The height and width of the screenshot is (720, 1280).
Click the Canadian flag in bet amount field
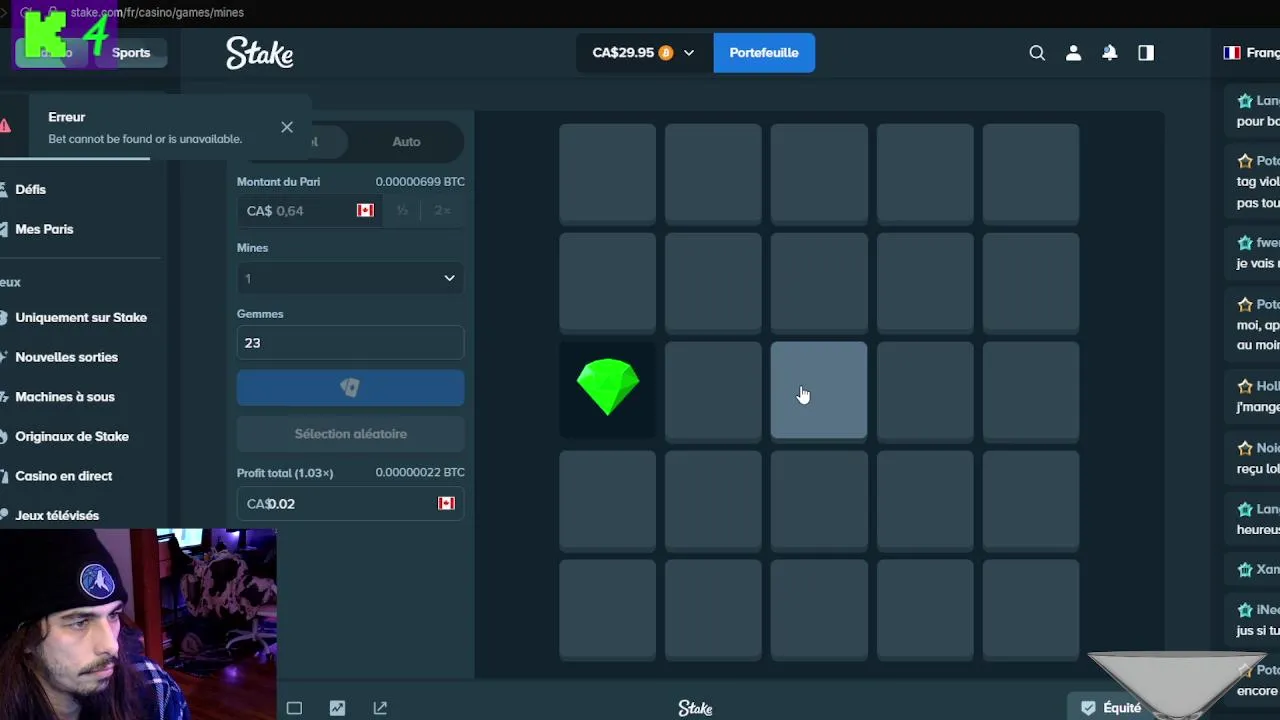[x=365, y=210]
